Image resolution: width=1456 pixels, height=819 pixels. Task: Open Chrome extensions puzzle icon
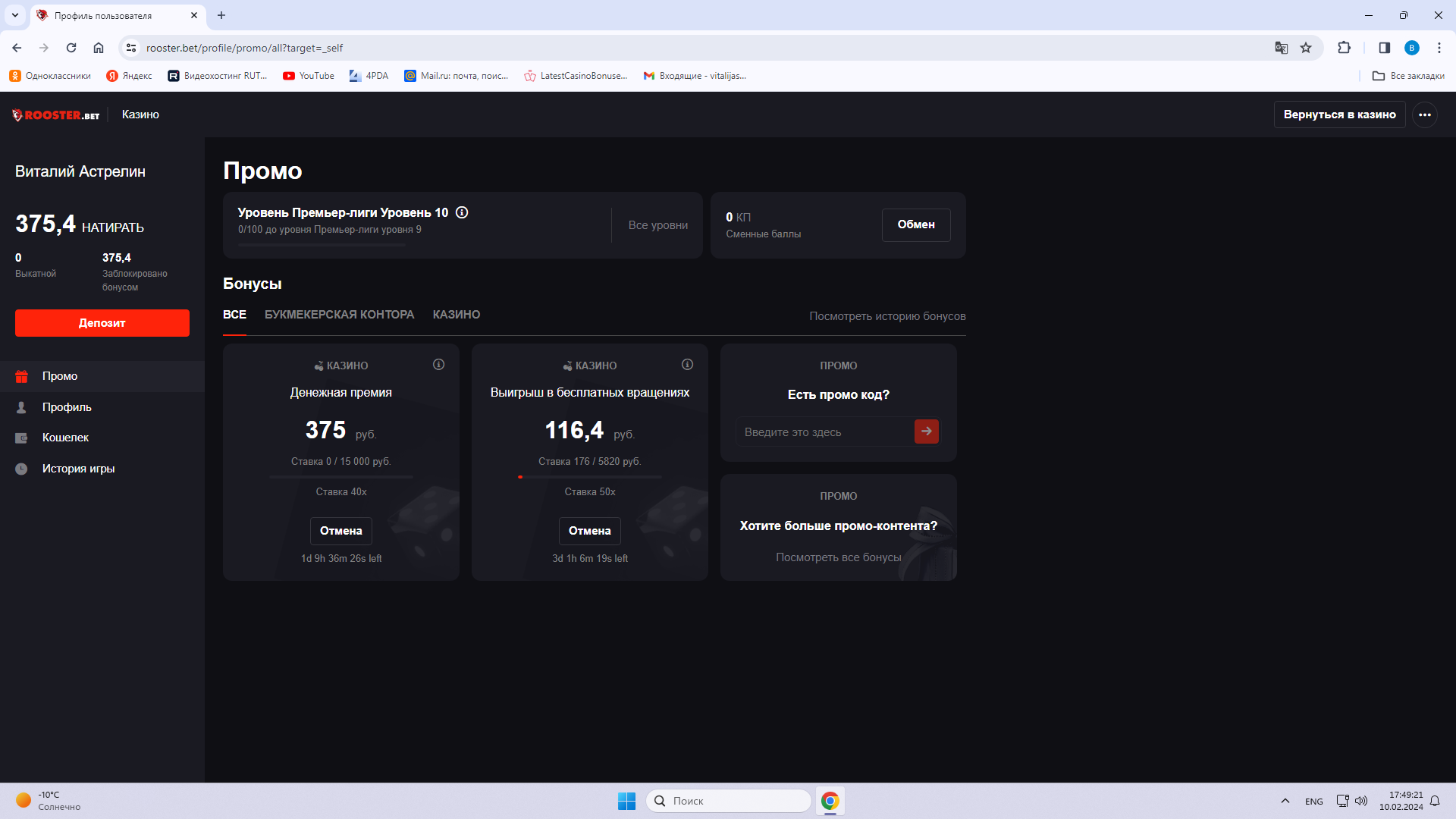pos(1344,48)
